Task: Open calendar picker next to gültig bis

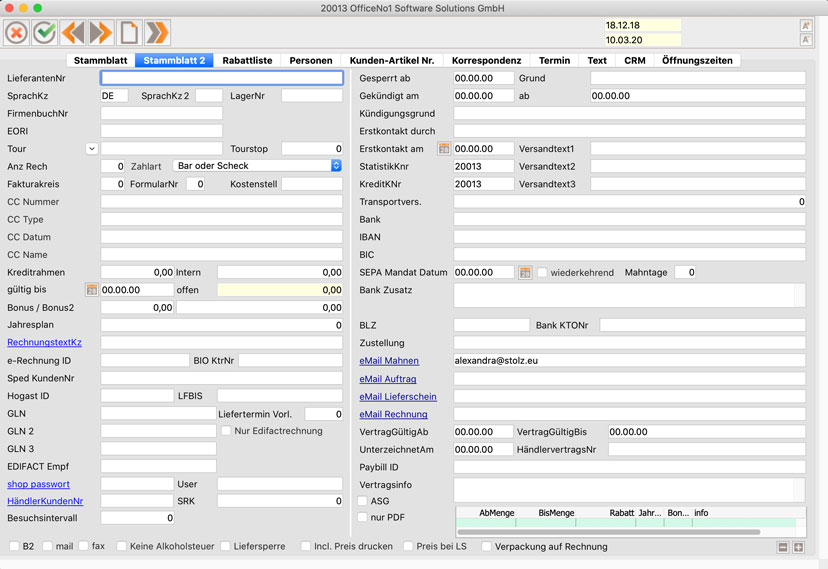Action: pyautogui.click(x=91, y=290)
